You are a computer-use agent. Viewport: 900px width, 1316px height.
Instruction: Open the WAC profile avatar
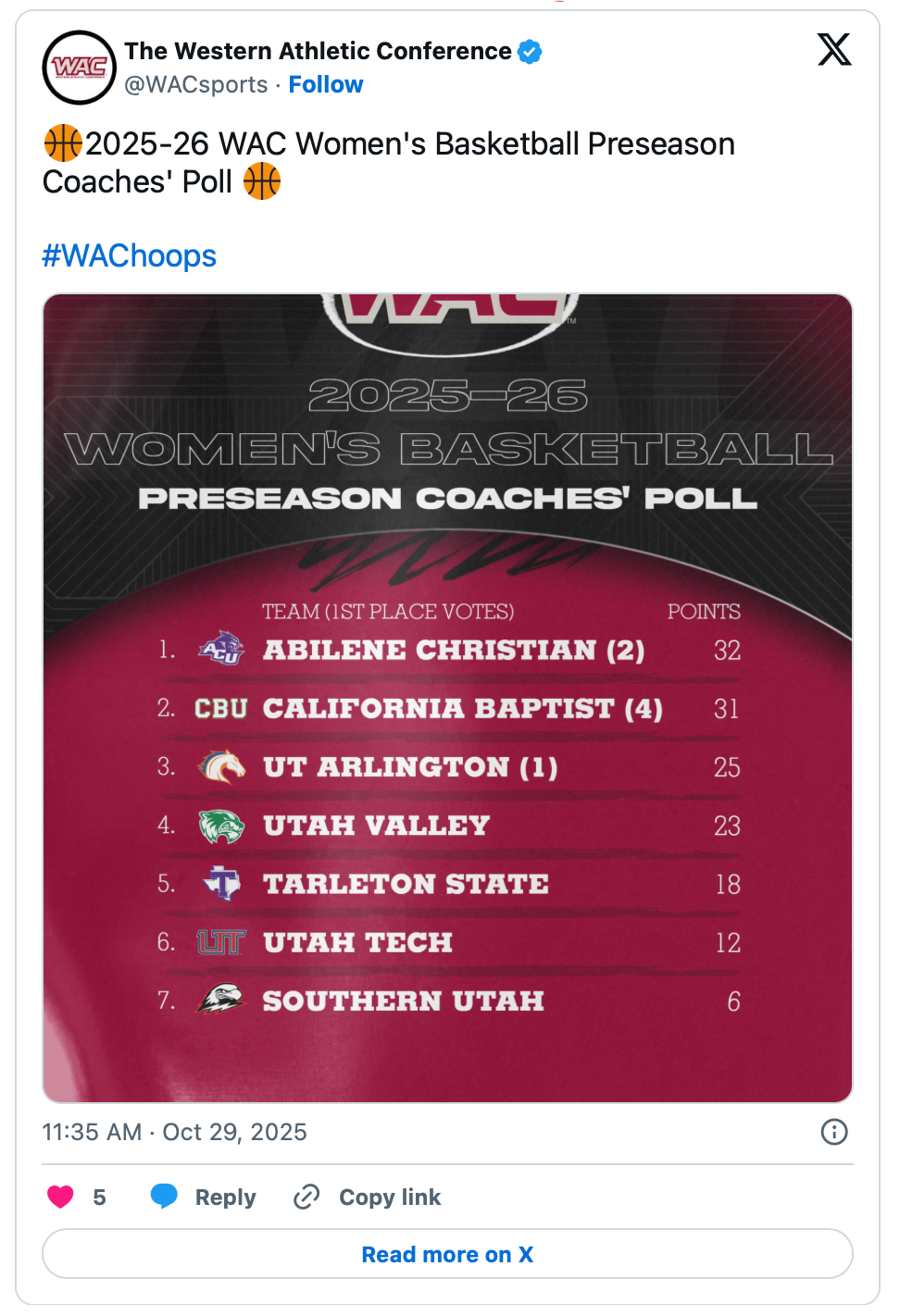point(80,68)
